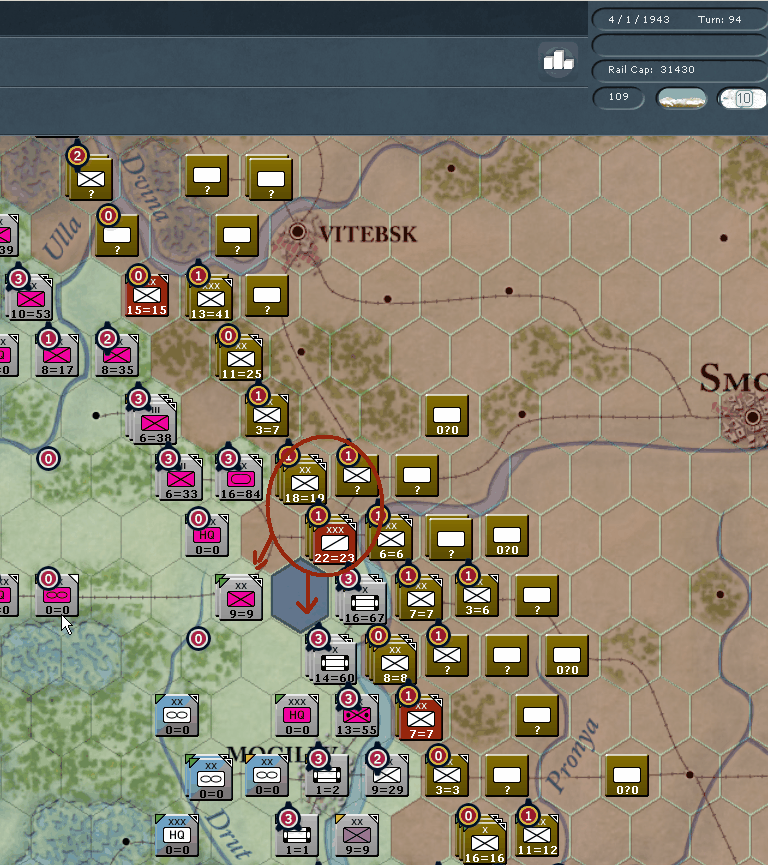Select the red Soviet 22=23 corps counter
This screenshot has height=865, width=768.
pyautogui.click(x=334, y=542)
